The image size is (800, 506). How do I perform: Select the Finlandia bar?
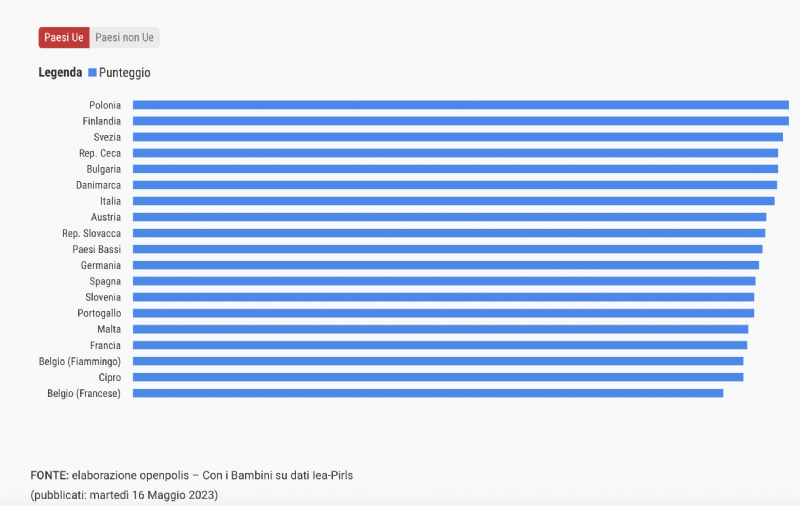(x=461, y=121)
